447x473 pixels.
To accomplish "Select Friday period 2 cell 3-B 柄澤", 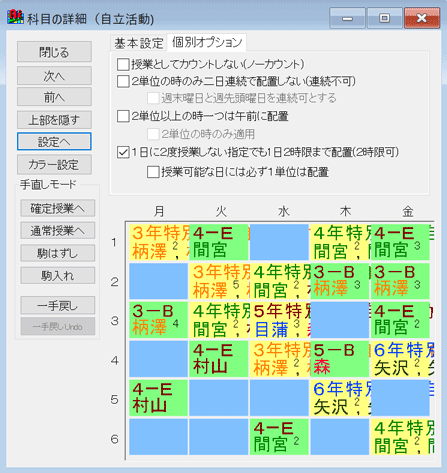I will tap(400, 281).
